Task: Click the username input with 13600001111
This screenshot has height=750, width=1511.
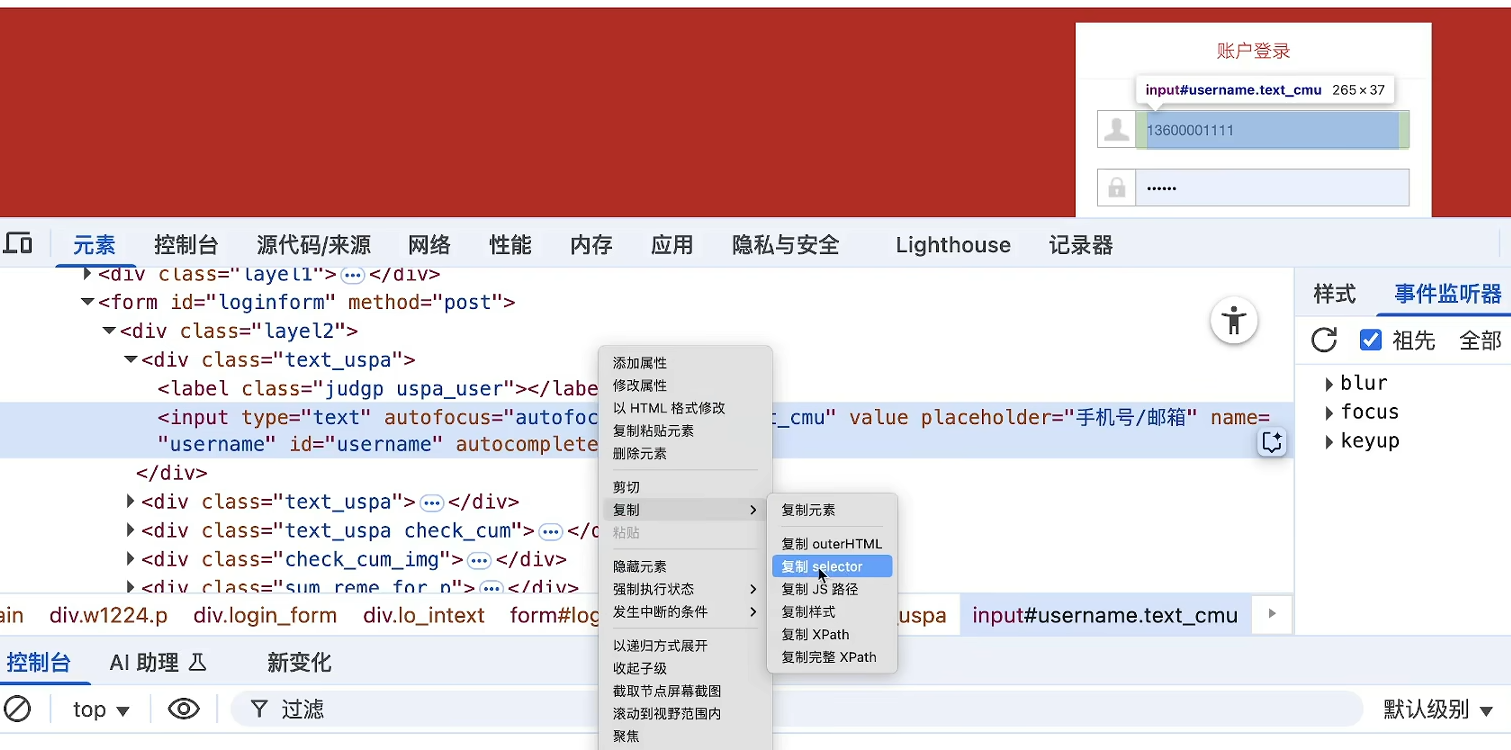Action: pyautogui.click(x=1272, y=130)
